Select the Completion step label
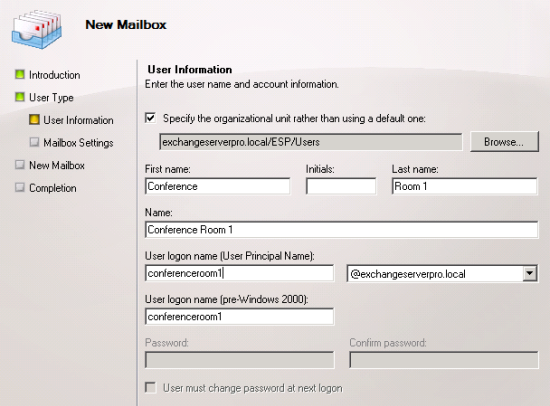 click(x=53, y=188)
